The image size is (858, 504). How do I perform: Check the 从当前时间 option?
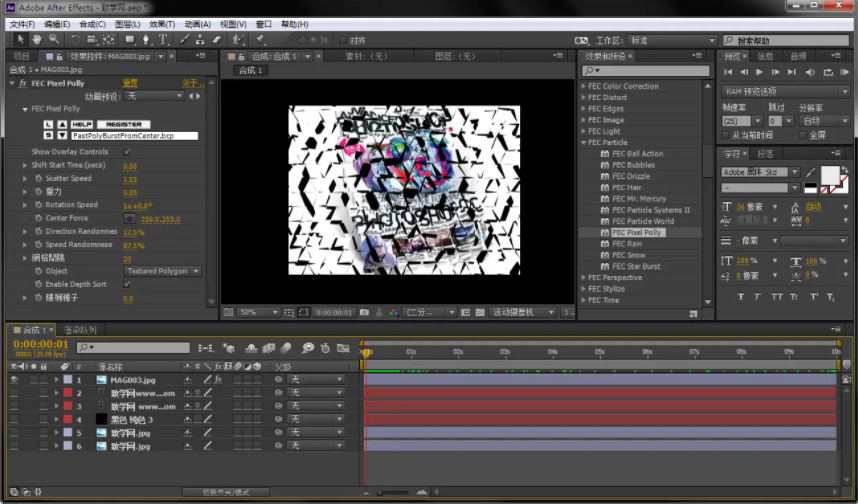(726, 135)
